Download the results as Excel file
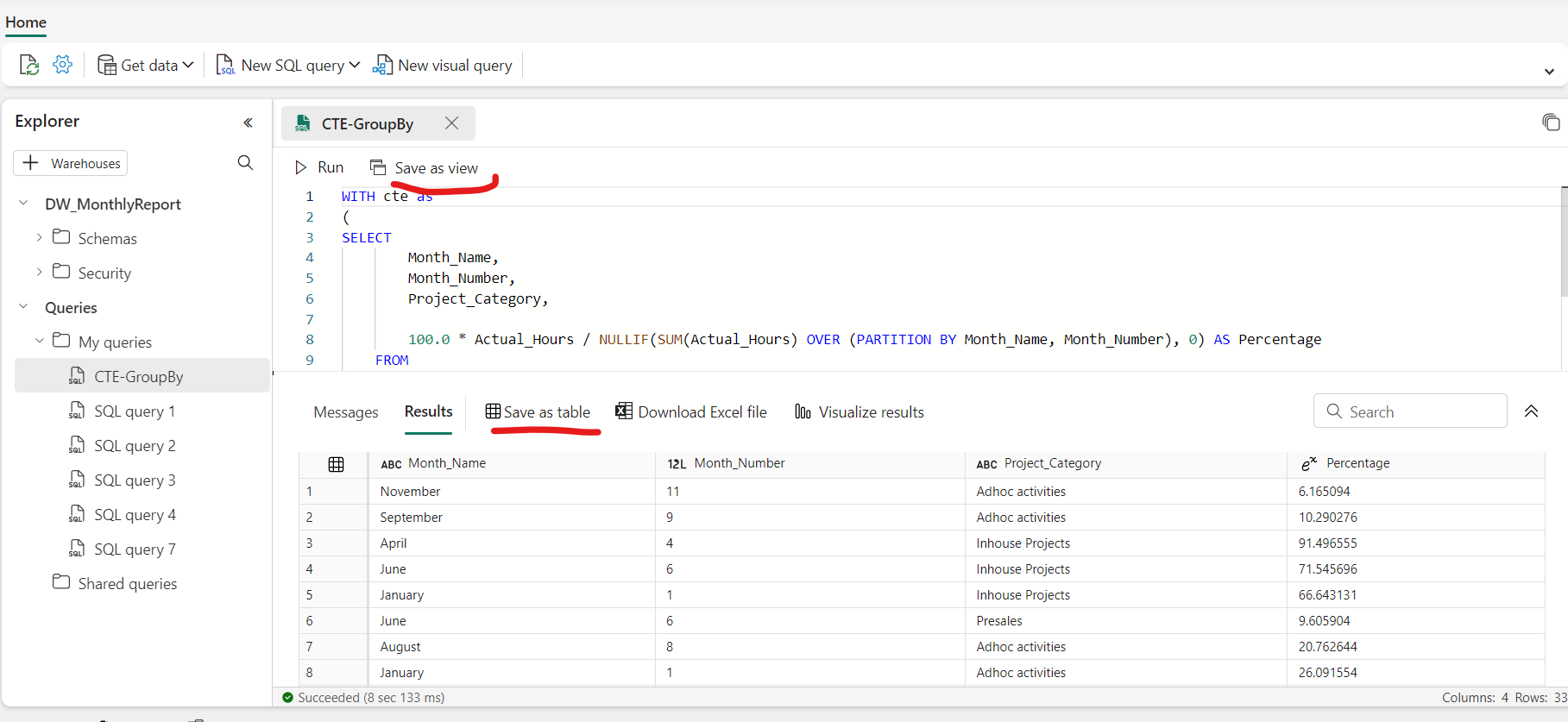1568x722 pixels. tap(691, 412)
